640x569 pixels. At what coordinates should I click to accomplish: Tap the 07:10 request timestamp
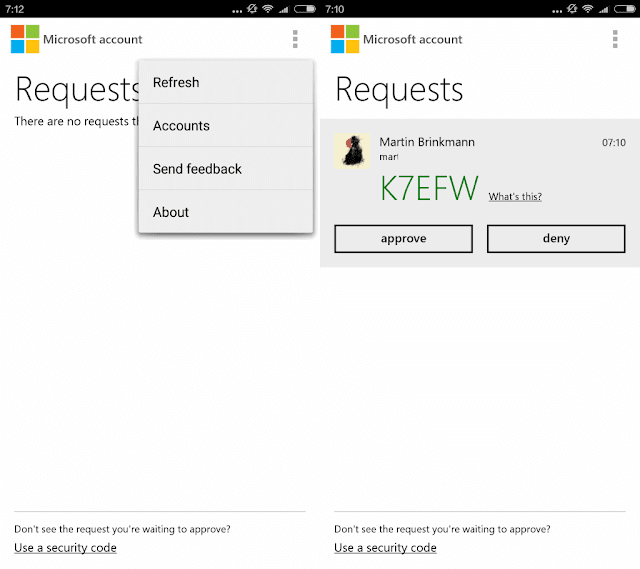(613, 142)
